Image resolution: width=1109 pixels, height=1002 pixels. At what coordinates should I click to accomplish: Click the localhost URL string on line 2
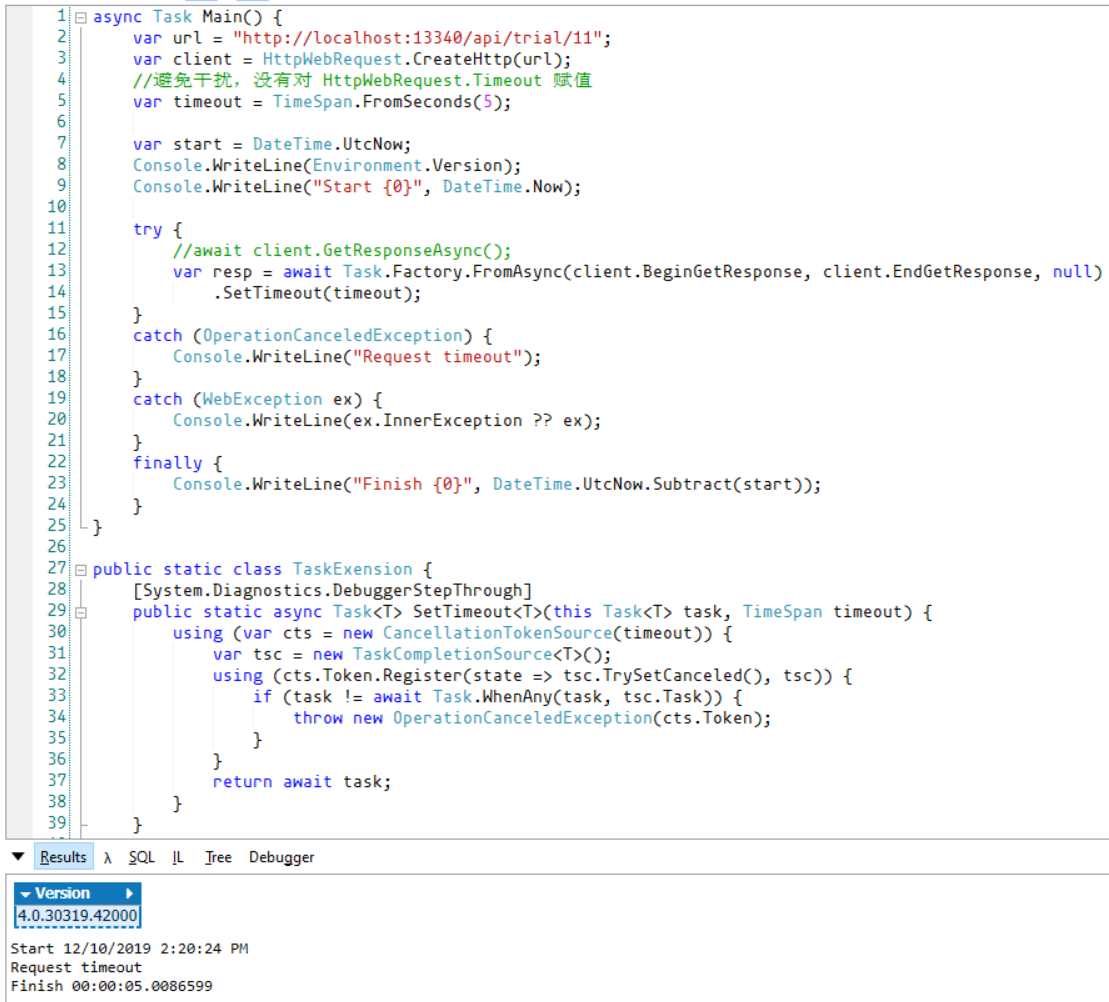tap(417, 38)
